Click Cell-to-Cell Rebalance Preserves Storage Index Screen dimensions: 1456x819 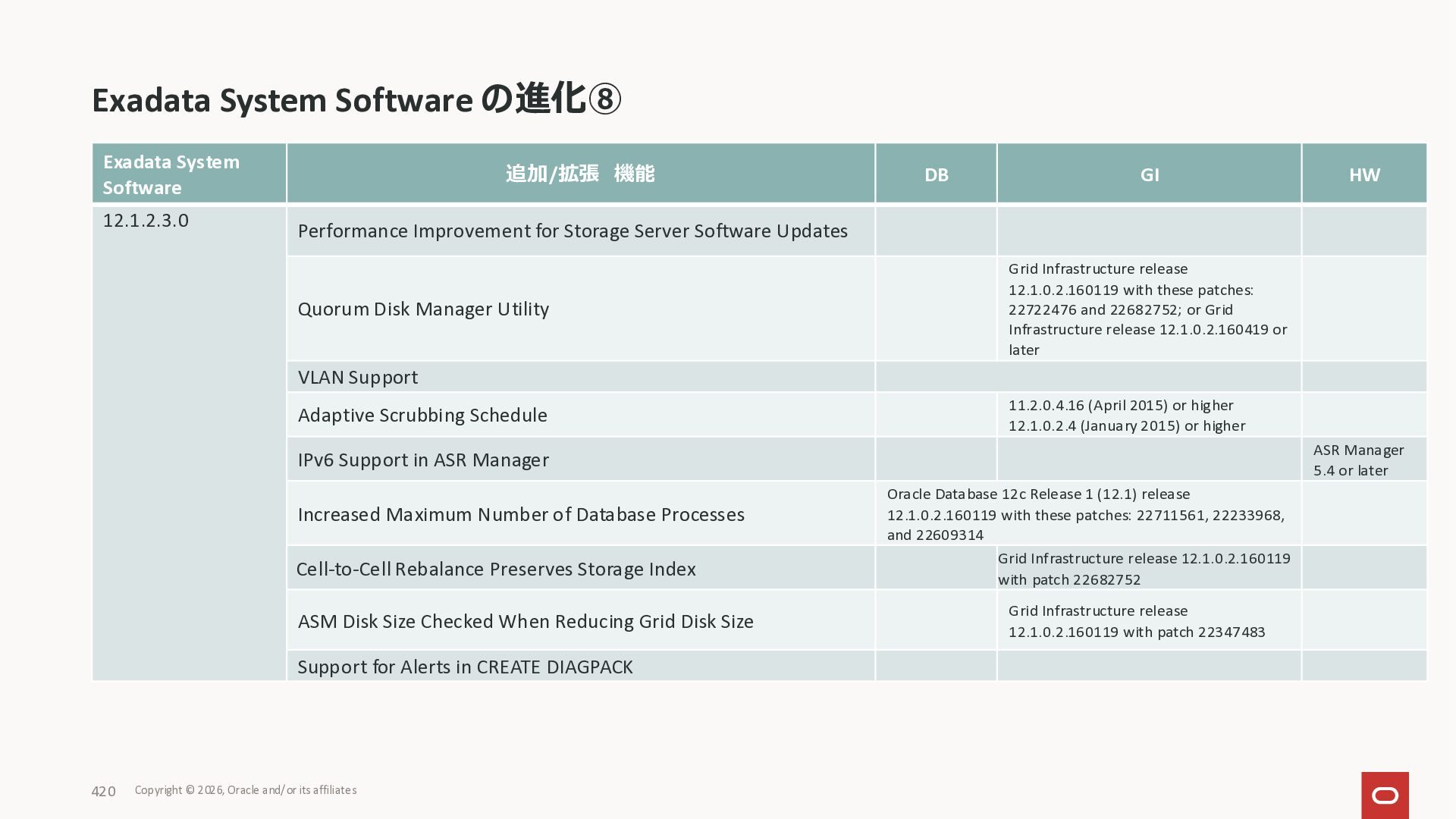[496, 570]
